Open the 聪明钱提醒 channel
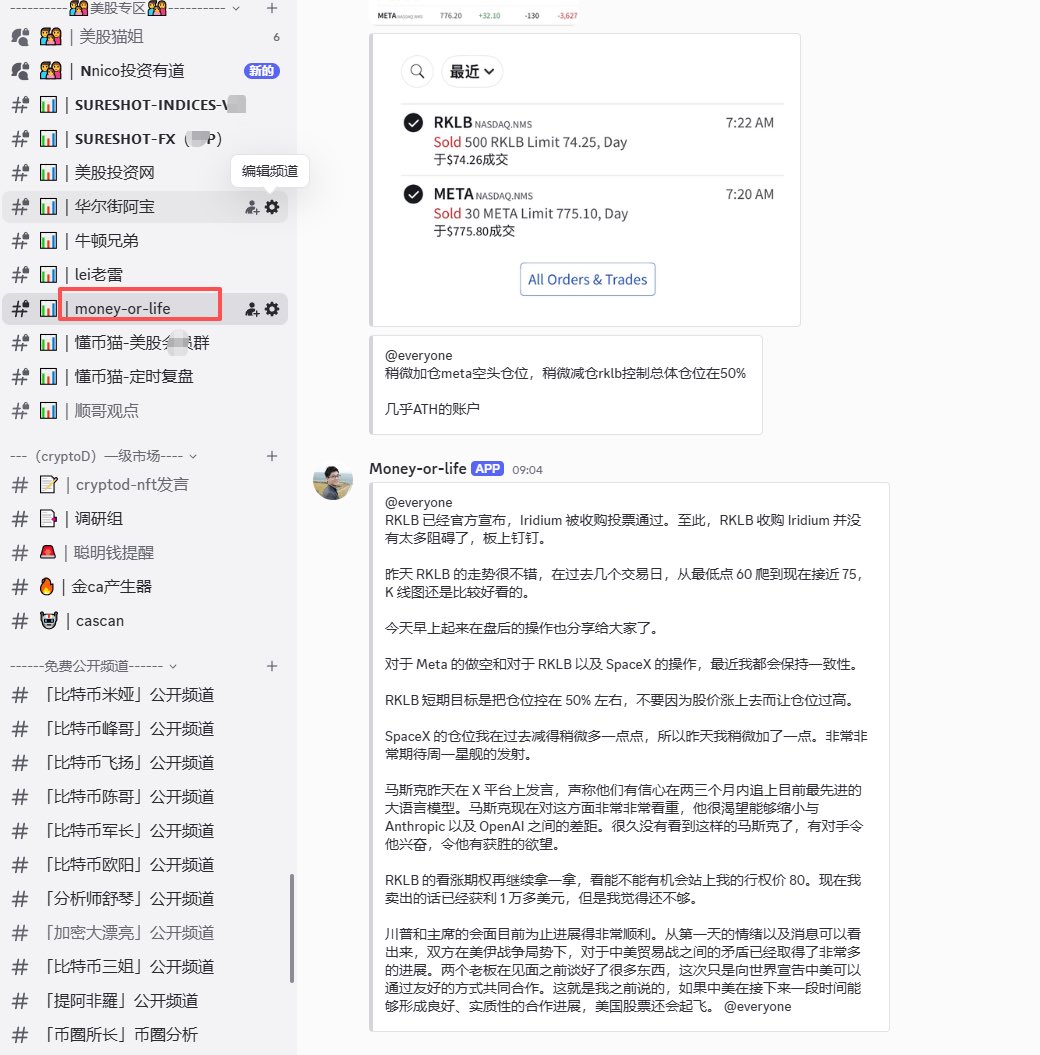 [x=145, y=552]
